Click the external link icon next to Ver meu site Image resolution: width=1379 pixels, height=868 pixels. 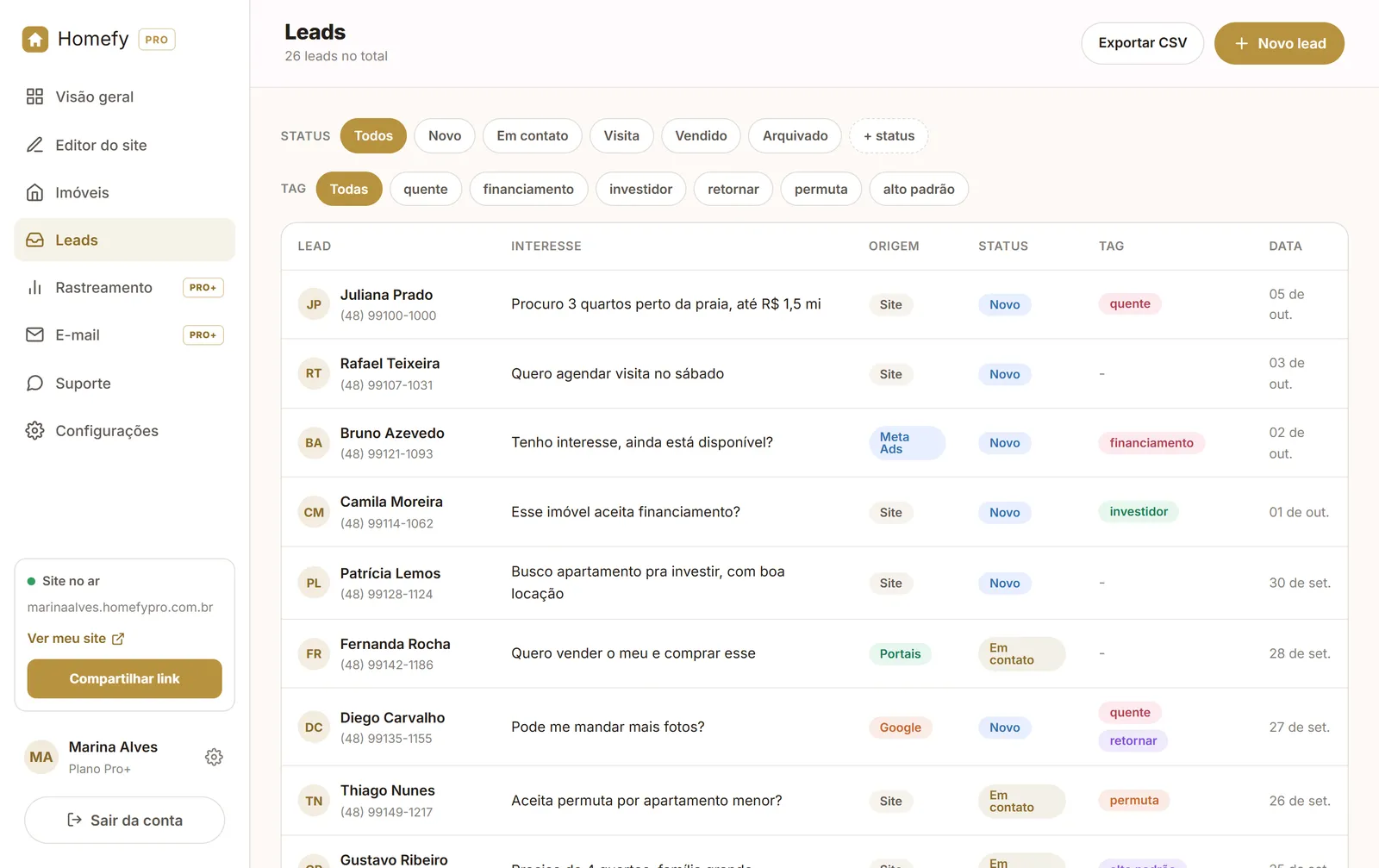click(x=118, y=639)
